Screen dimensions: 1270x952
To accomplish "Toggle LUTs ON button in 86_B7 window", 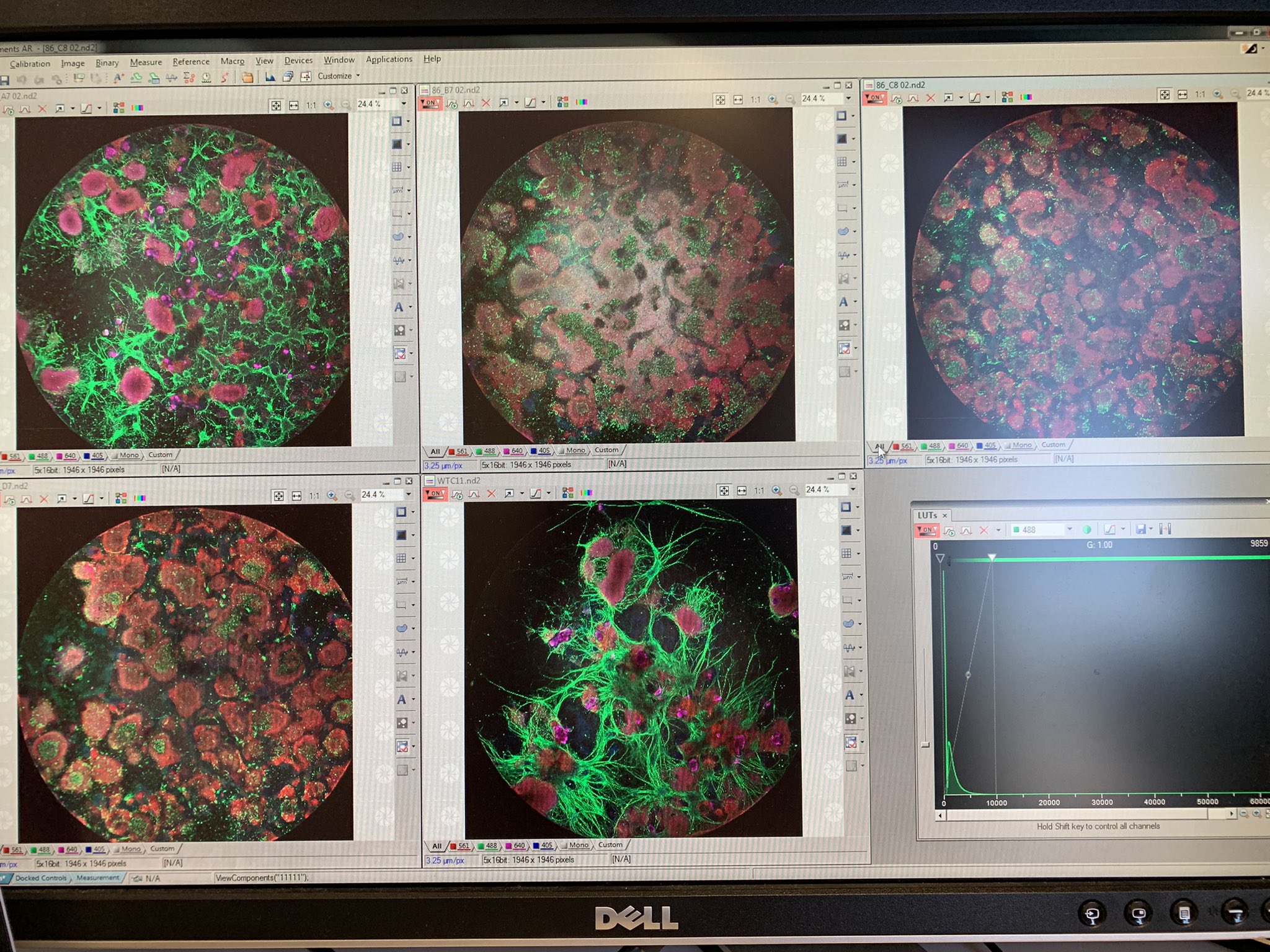I will pyautogui.click(x=429, y=103).
